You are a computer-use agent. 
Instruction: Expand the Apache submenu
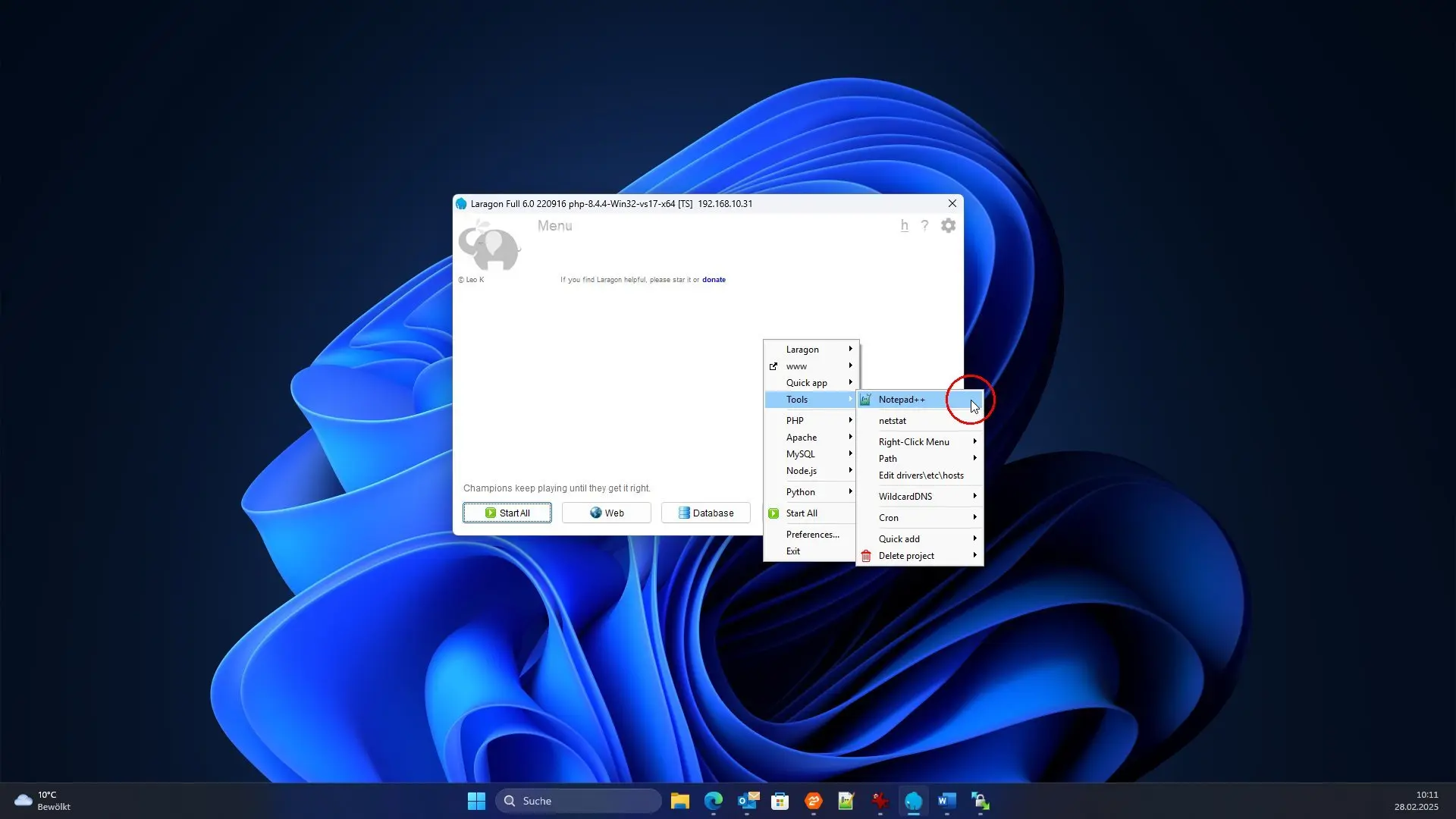pyautogui.click(x=811, y=438)
